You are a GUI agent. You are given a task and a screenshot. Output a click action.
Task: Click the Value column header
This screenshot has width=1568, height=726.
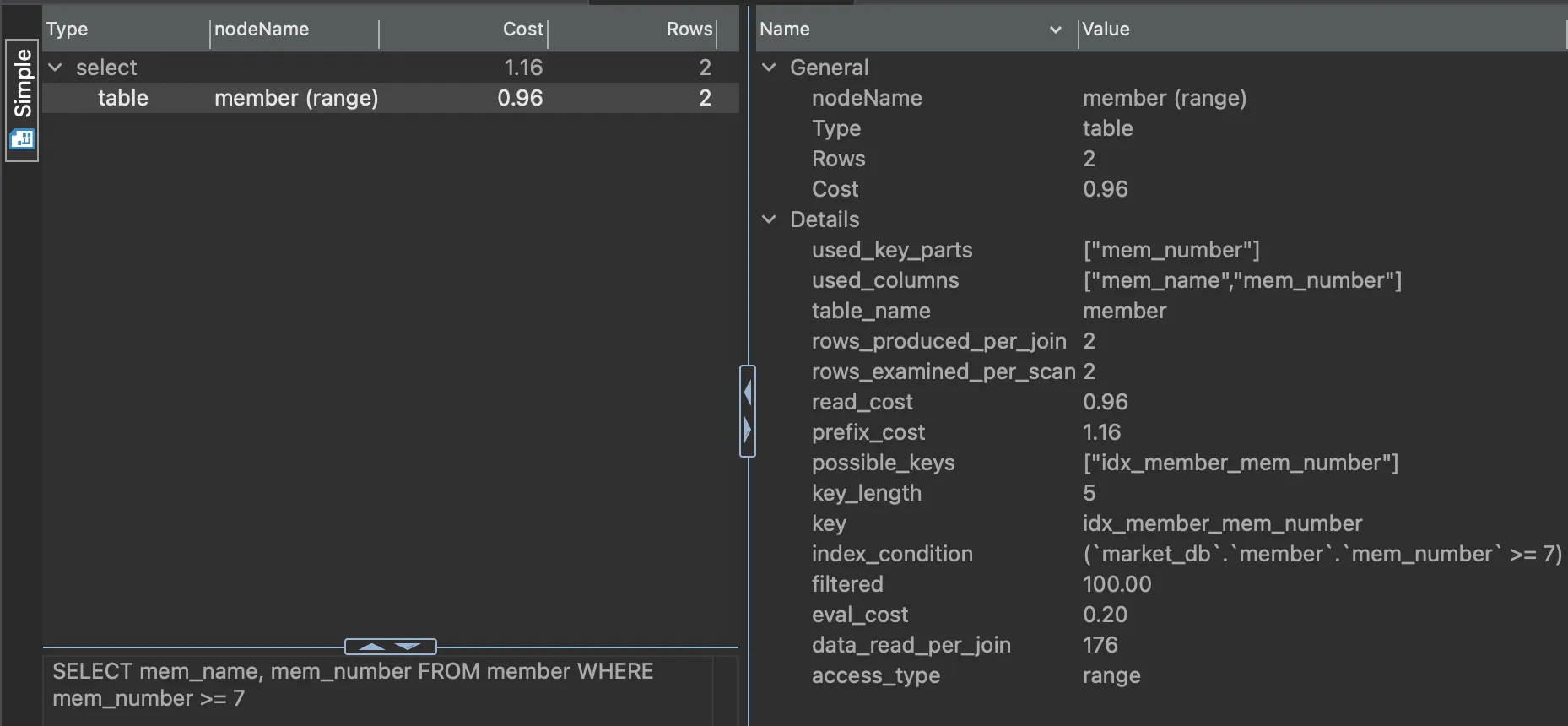1106,30
